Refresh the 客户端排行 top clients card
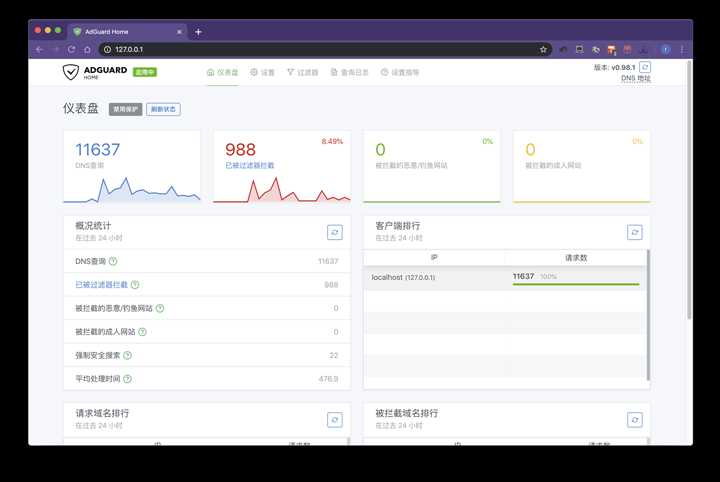 coord(635,232)
